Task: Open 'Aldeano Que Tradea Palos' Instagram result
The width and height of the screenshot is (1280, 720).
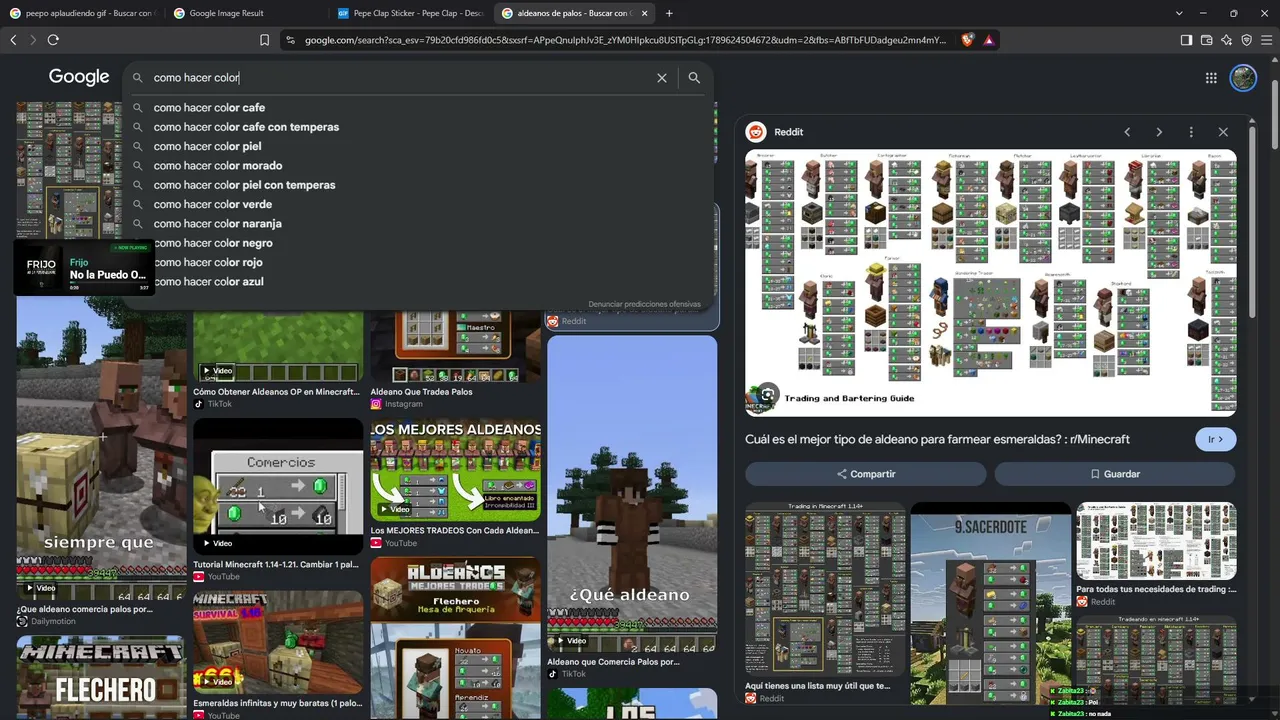Action: 455,346
